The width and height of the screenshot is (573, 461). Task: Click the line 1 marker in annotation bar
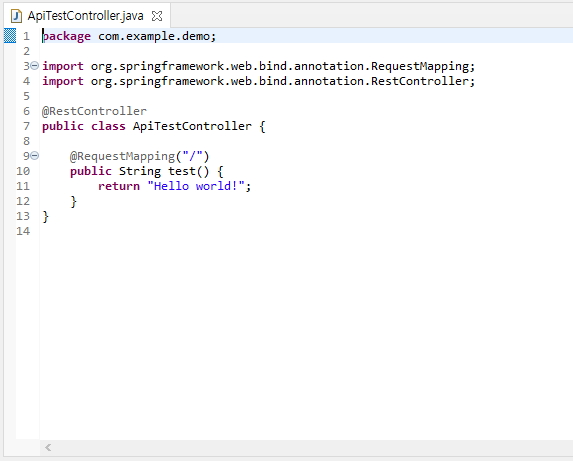10,35
